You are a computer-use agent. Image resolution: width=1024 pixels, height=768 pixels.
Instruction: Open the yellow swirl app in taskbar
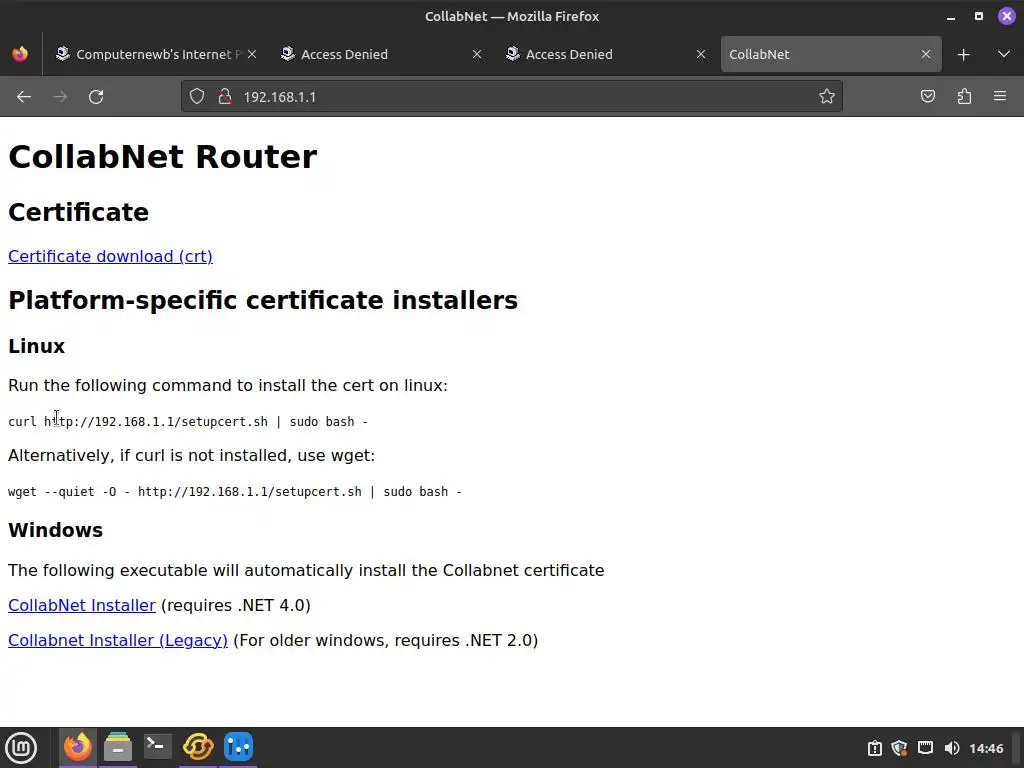tap(198, 747)
